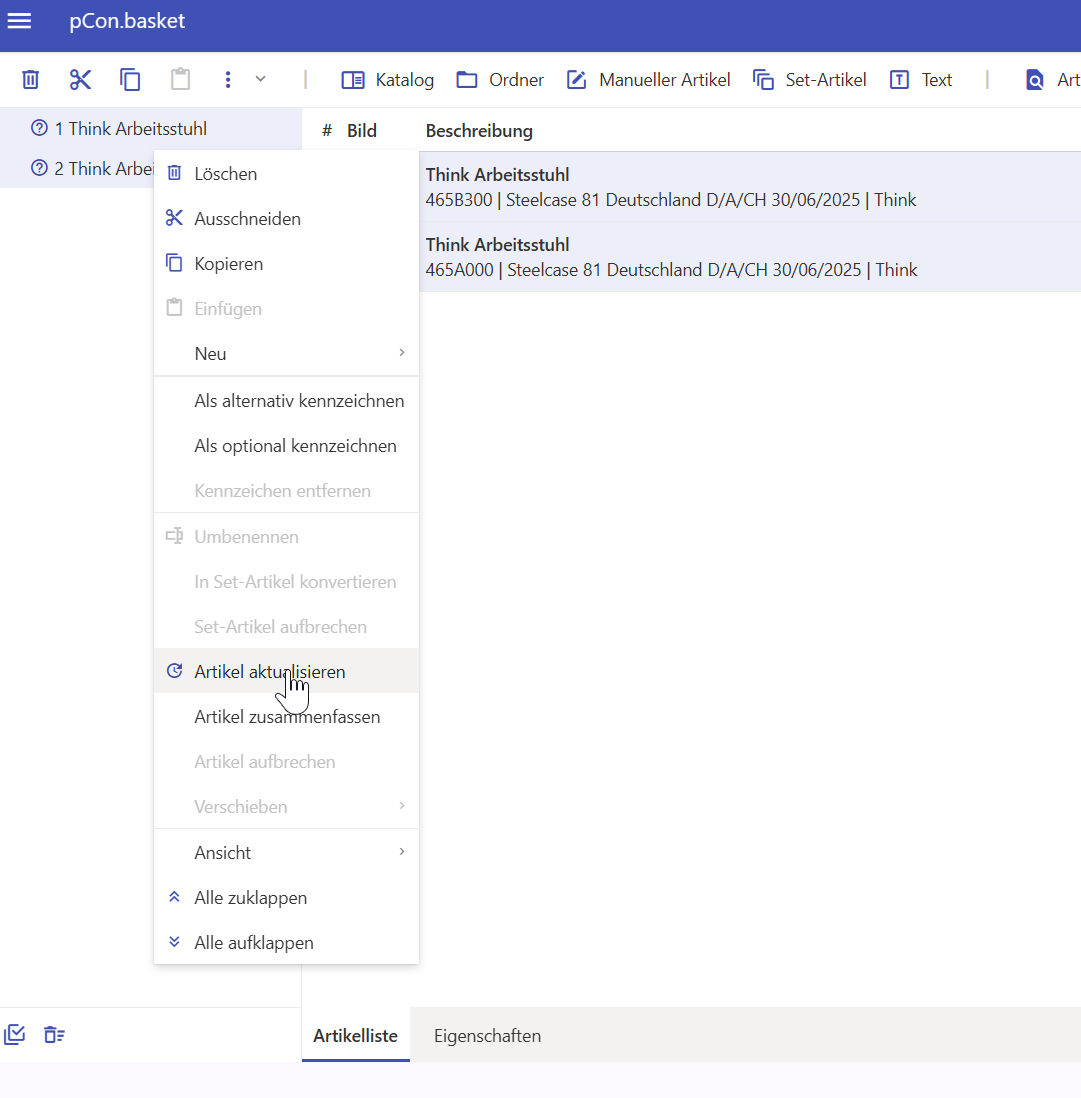This screenshot has width=1081, height=1098.
Task: Choose Artikel zusammenfassen
Action: tap(286, 716)
